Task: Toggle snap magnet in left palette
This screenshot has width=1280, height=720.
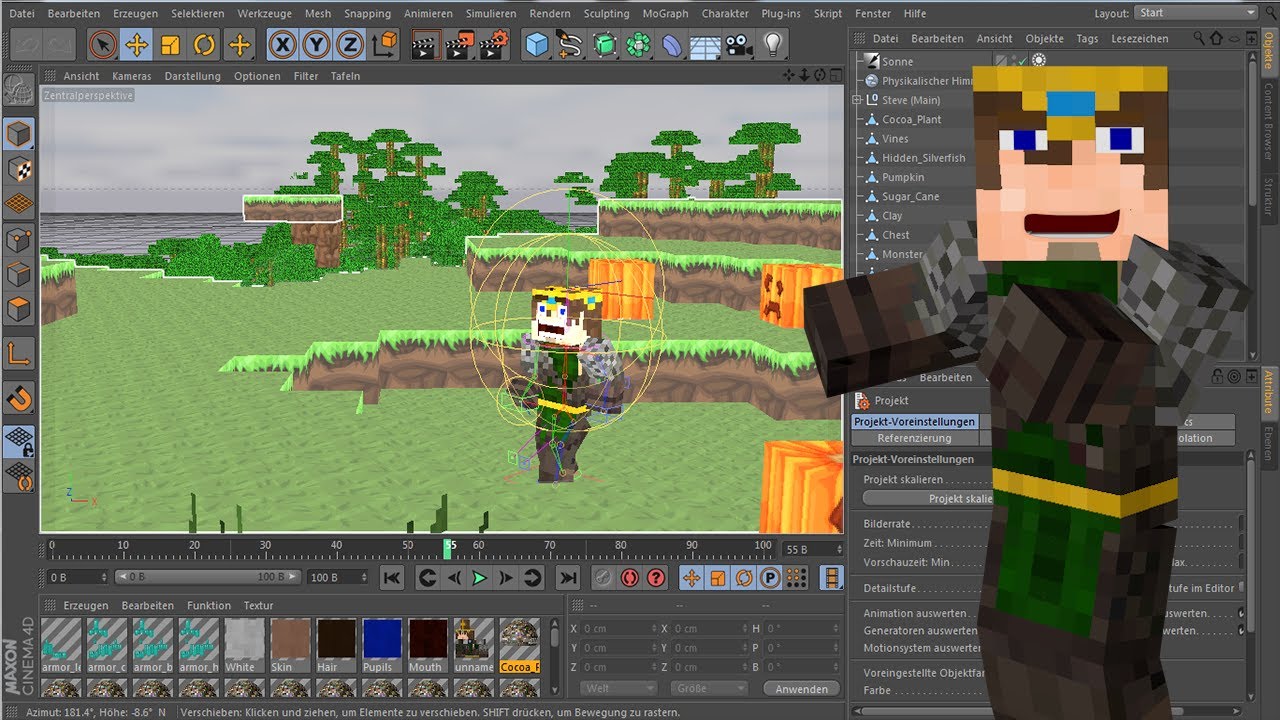Action: (x=20, y=398)
